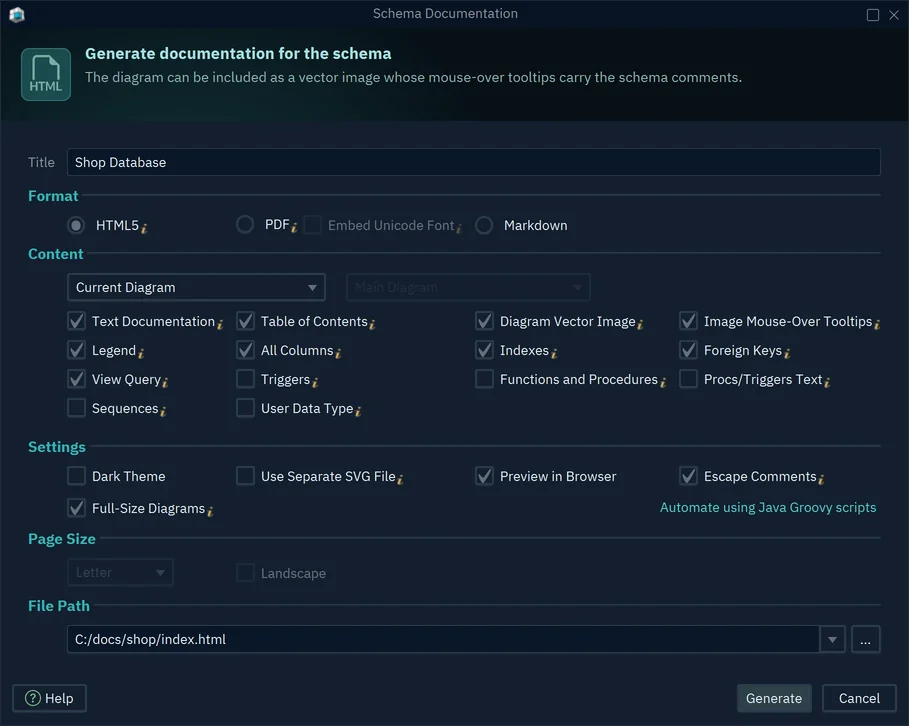
Task: Click the info icon next to PDF
Action: click(x=294, y=227)
